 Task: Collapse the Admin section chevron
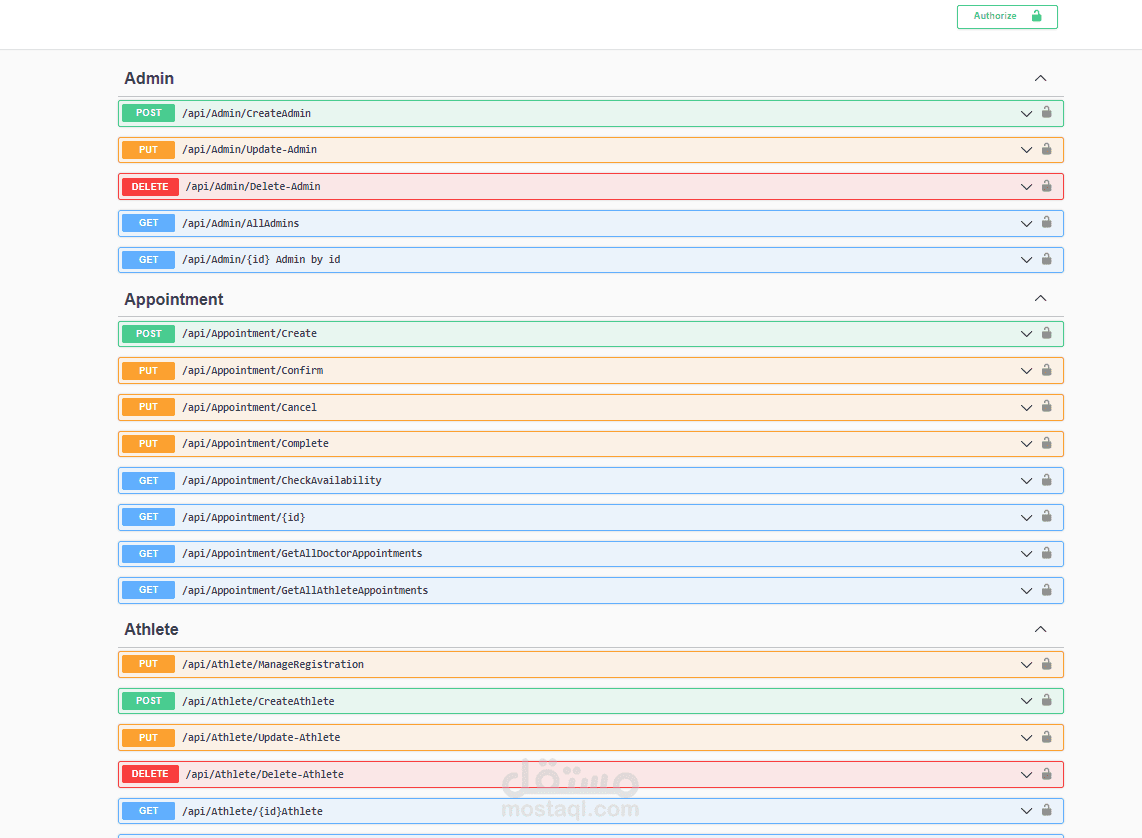point(1040,79)
